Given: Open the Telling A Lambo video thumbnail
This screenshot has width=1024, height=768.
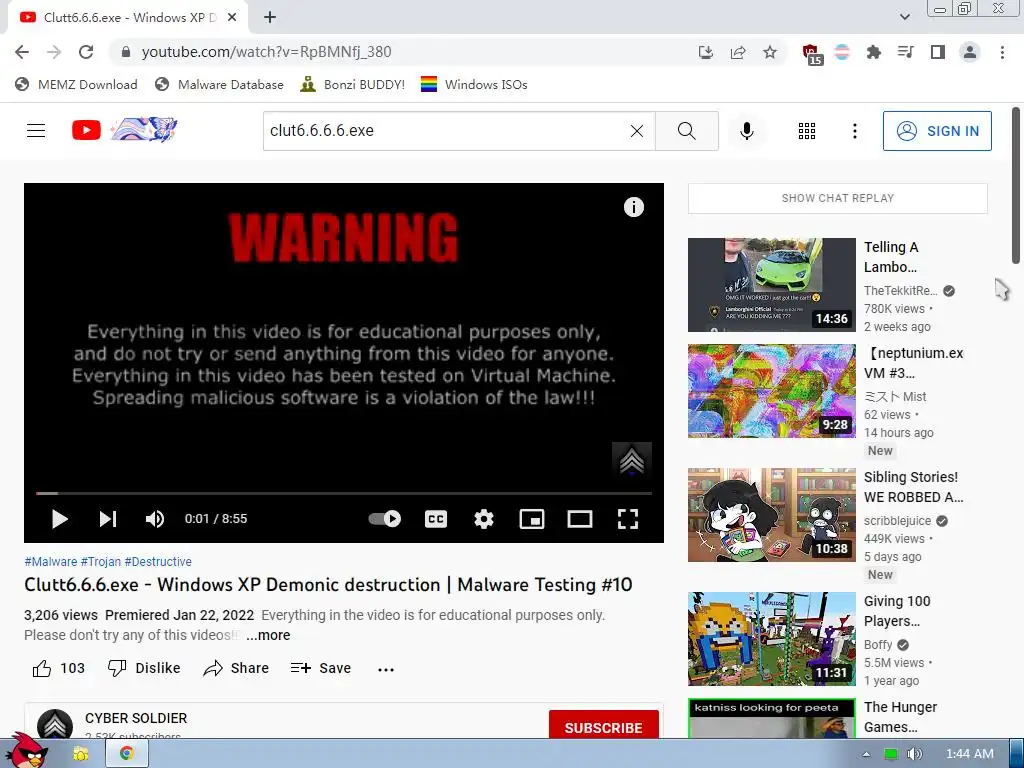Looking at the screenshot, I should [x=771, y=285].
